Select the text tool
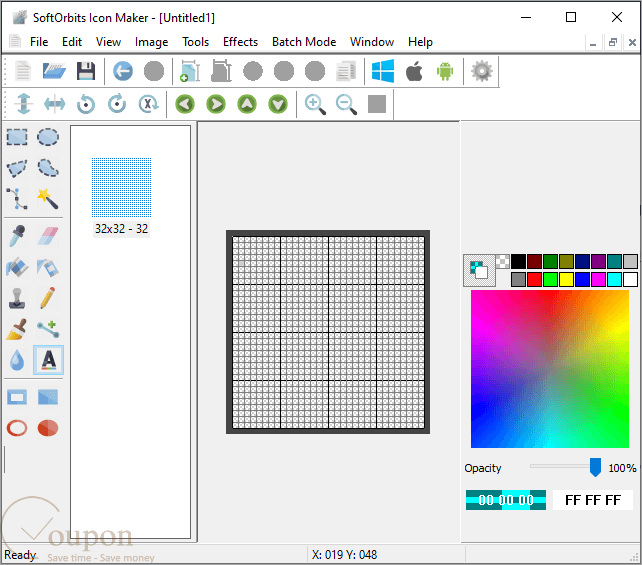 tap(48, 360)
